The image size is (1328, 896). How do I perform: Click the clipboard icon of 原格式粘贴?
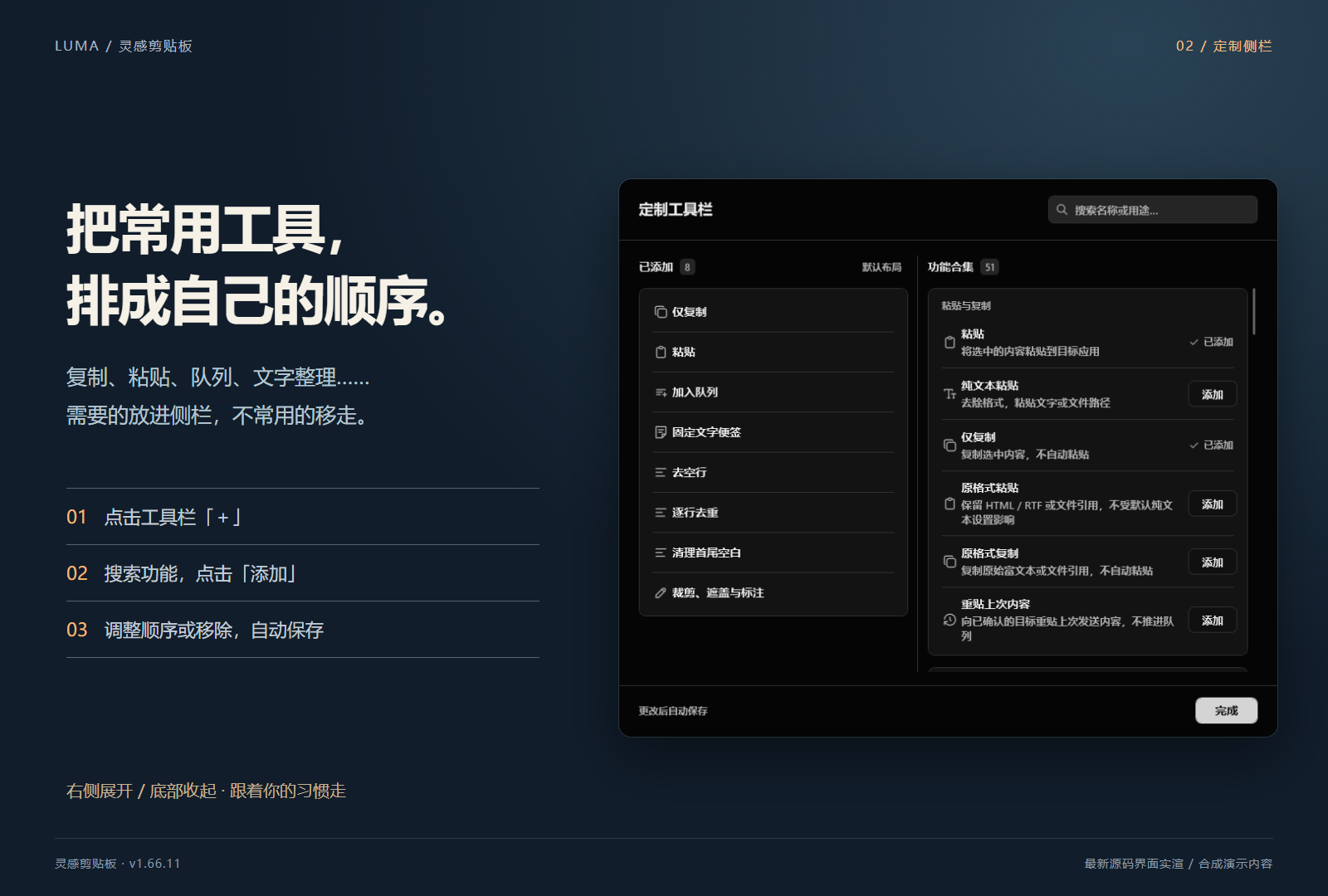click(950, 504)
